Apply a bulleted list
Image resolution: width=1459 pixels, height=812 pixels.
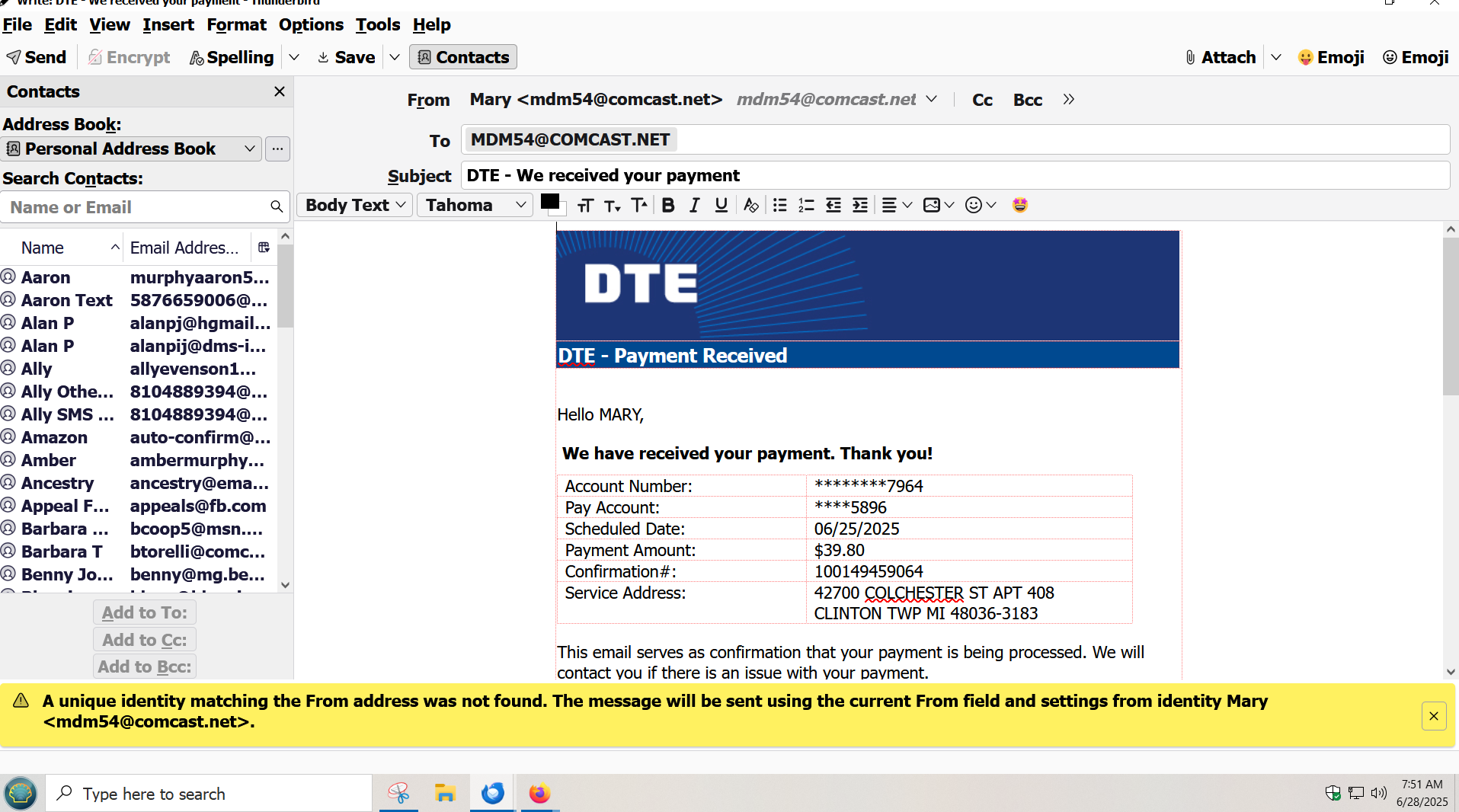tap(779, 205)
